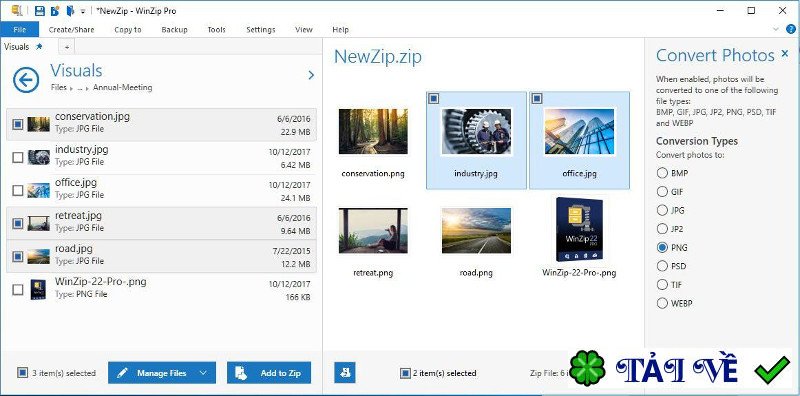This screenshot has height=396, width=800.
Task: Click the office.jpg file icon in list
Action: [39, 190]
